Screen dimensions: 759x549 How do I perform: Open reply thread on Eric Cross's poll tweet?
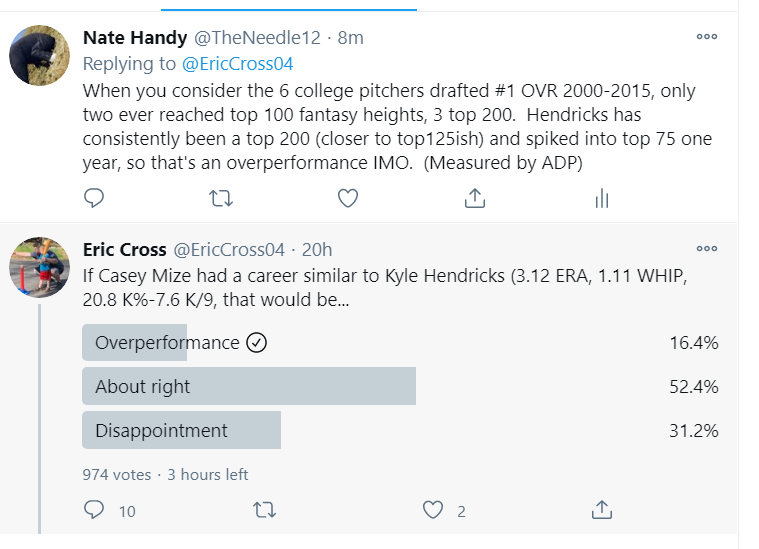tap(94, 510)
